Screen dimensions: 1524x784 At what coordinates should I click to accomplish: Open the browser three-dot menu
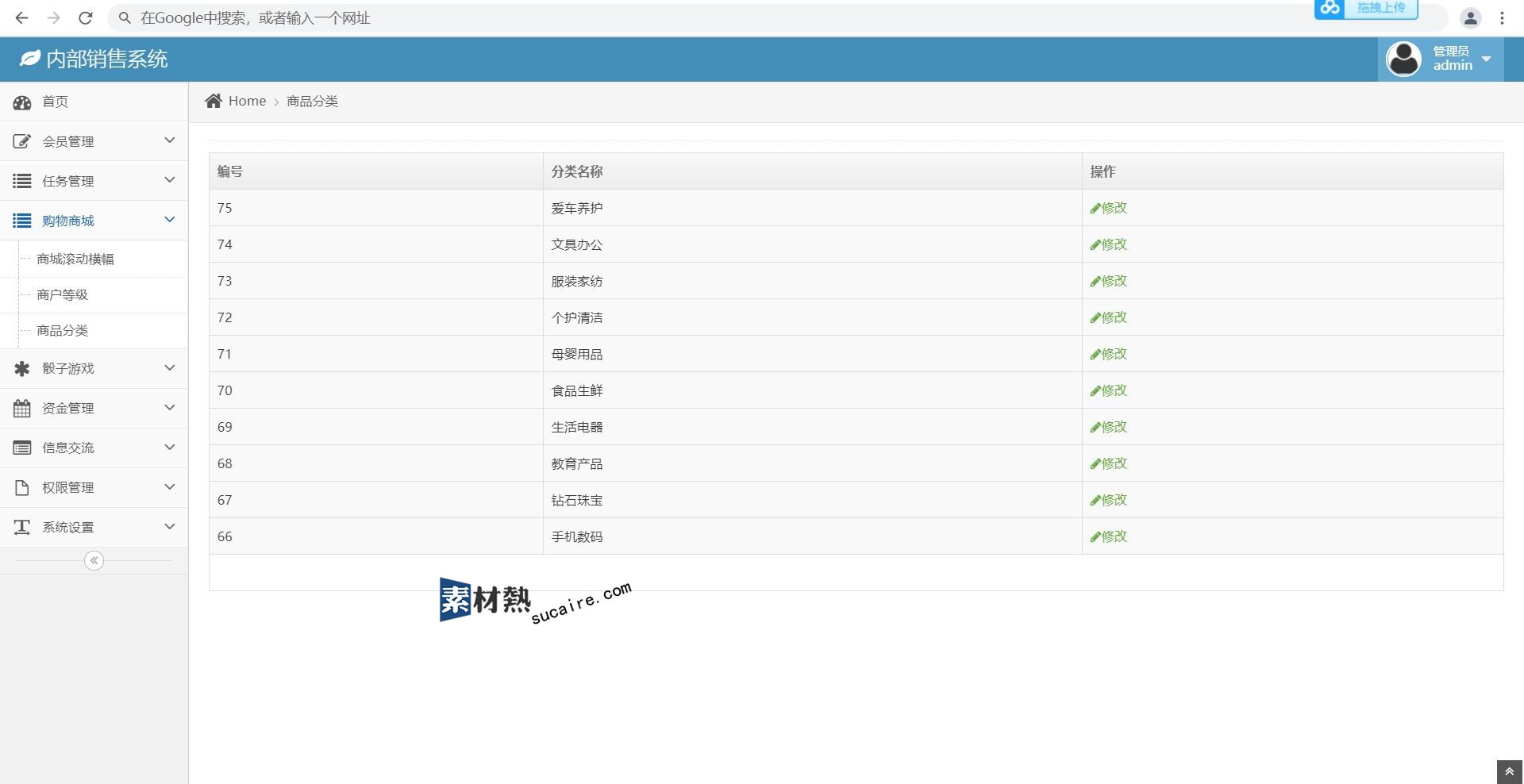point(1502,17)
